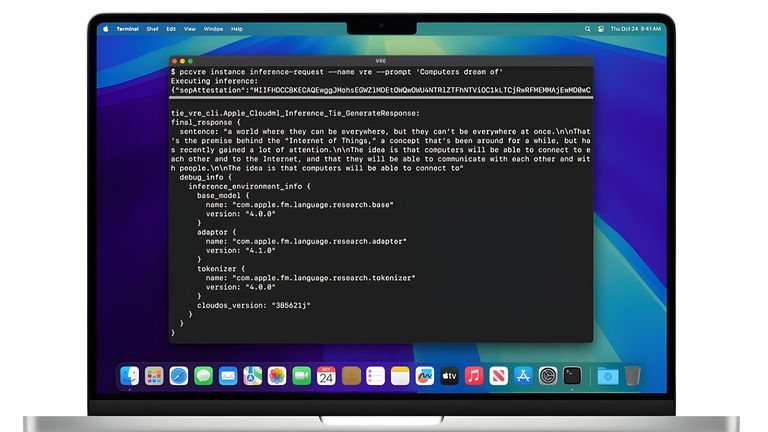Viewport: 768px width, 432px height.
Task: Start FaceTime from the Dock
Action: click(x=302, y=376)
